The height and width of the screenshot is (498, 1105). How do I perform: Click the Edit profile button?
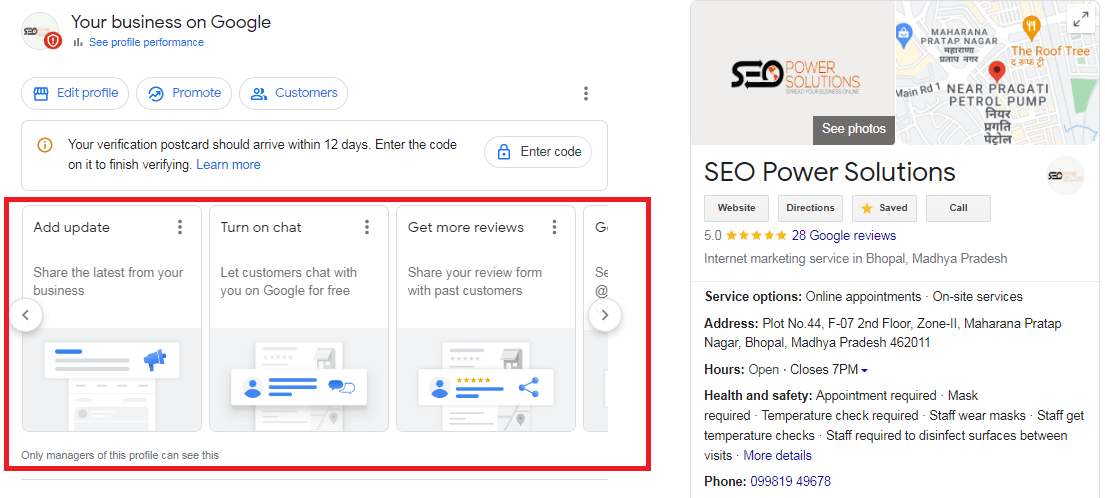(x=75, y=93)
